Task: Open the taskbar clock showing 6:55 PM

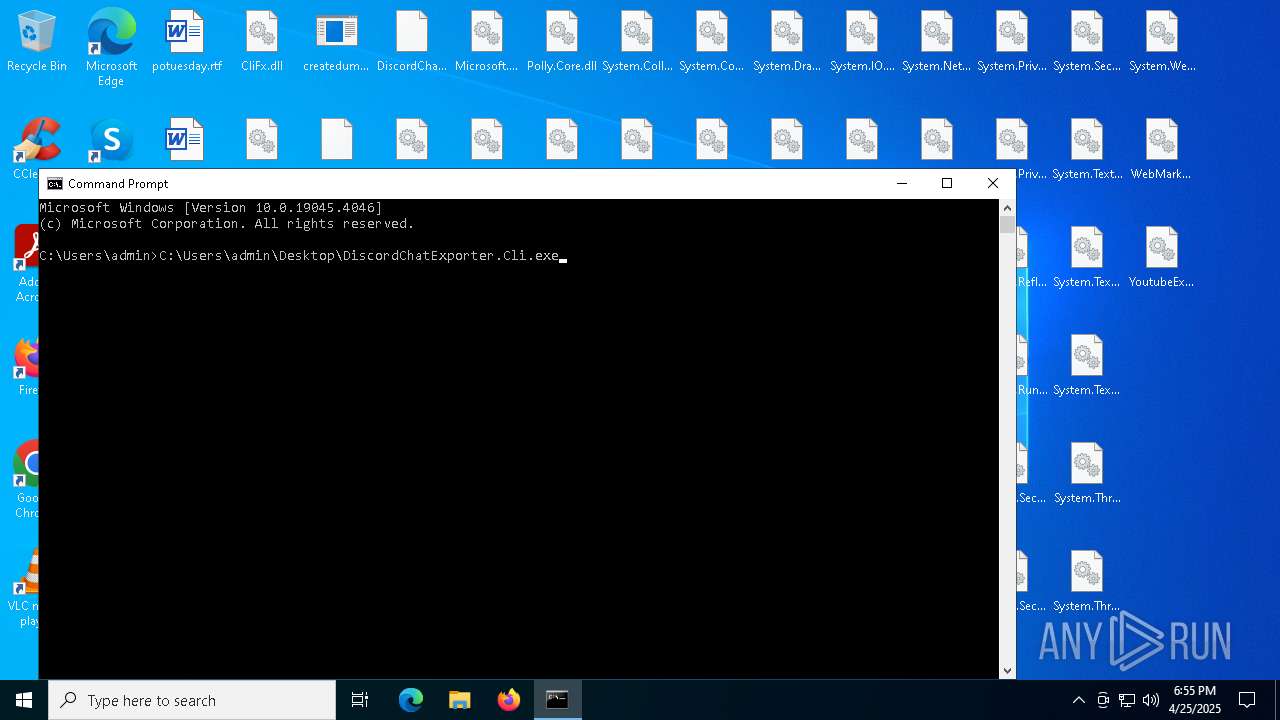Action: [x=1195, y=700]
